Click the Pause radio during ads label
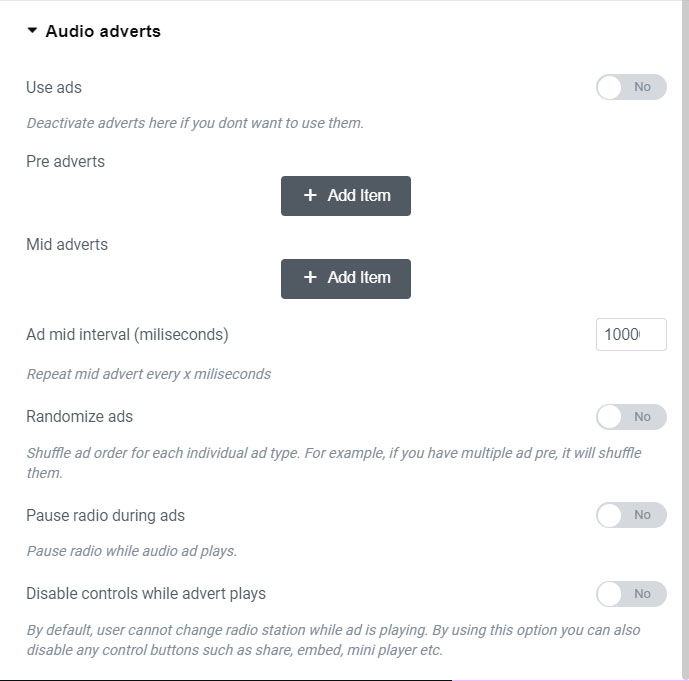689x681 pixels. pos(105,515)
